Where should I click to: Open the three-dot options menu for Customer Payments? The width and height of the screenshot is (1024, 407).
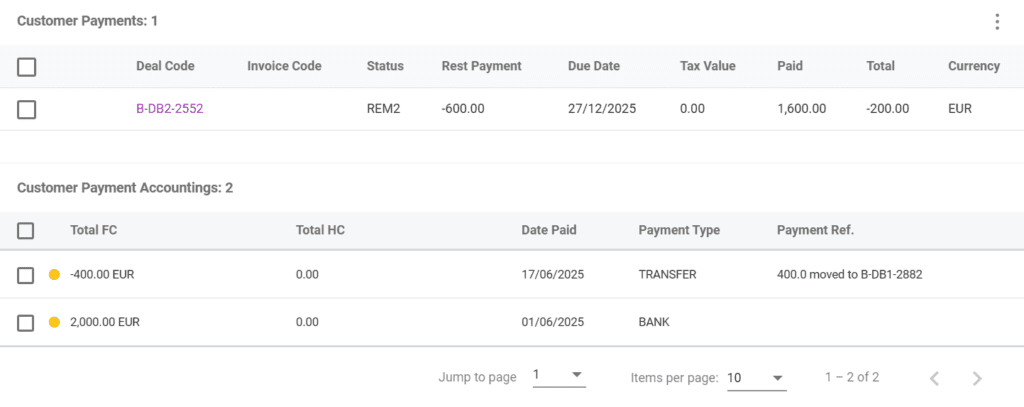click(996, 22)
